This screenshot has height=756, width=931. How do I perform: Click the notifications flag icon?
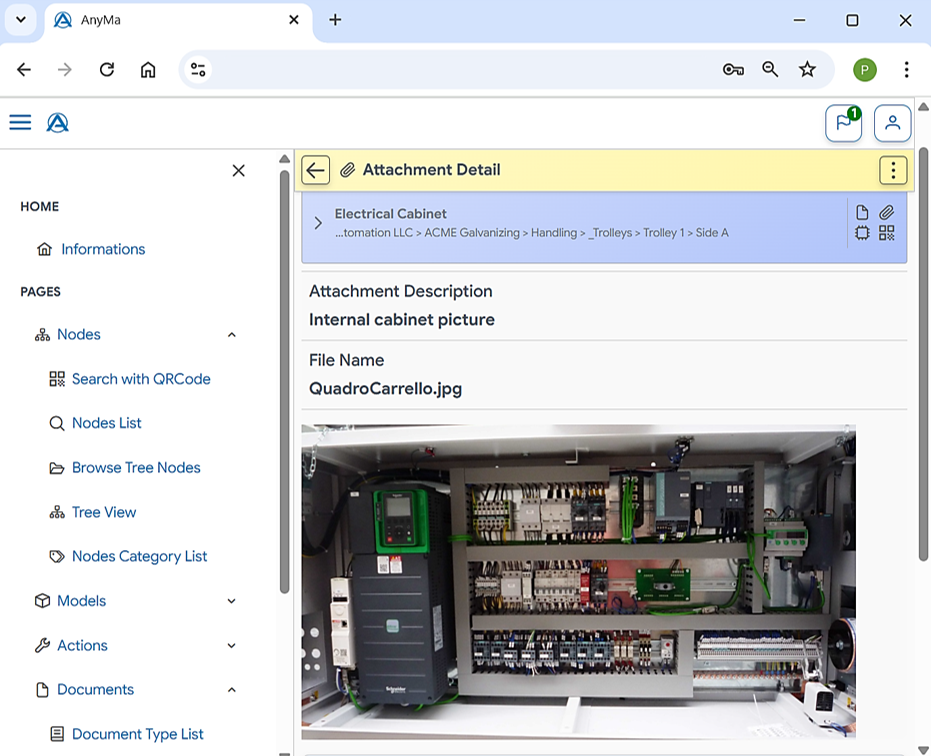(x=843, y=123)
